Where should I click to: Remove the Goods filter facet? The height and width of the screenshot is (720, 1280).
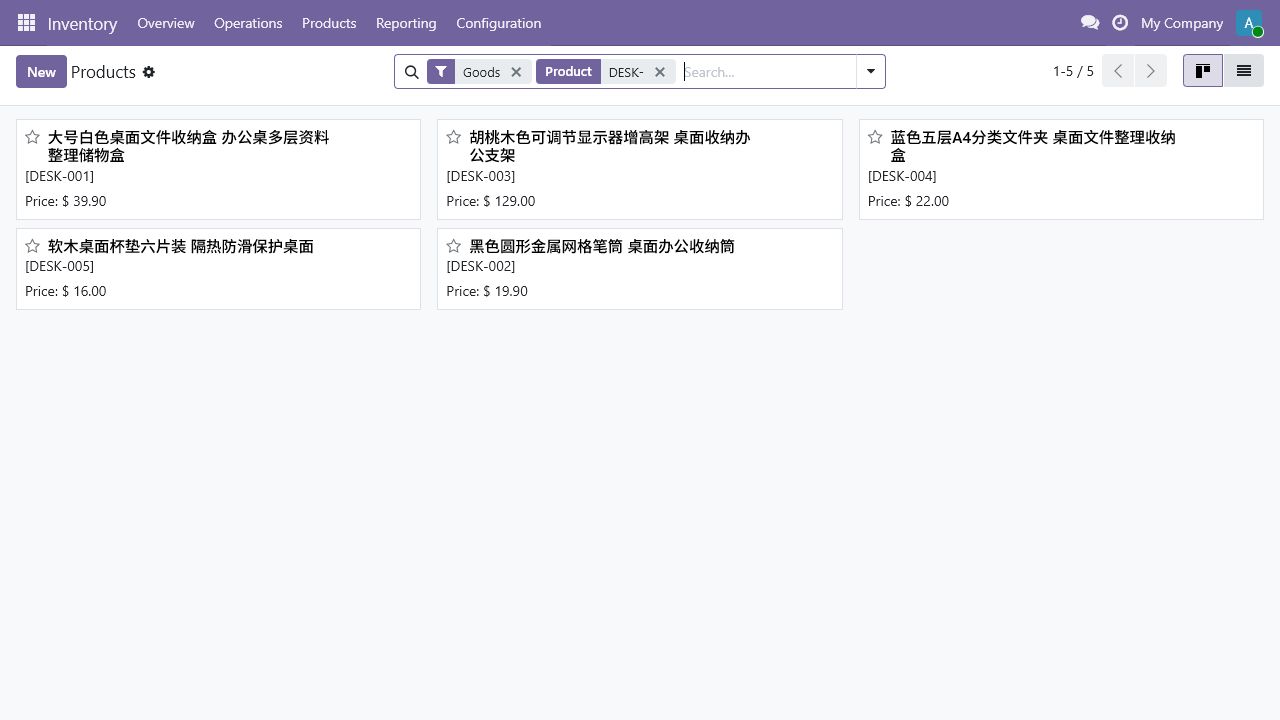tap(516, 72)
